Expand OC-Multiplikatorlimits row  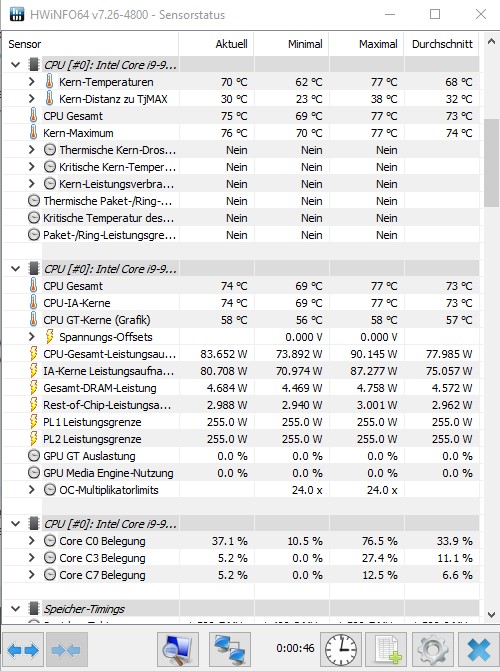coord(31,490)
